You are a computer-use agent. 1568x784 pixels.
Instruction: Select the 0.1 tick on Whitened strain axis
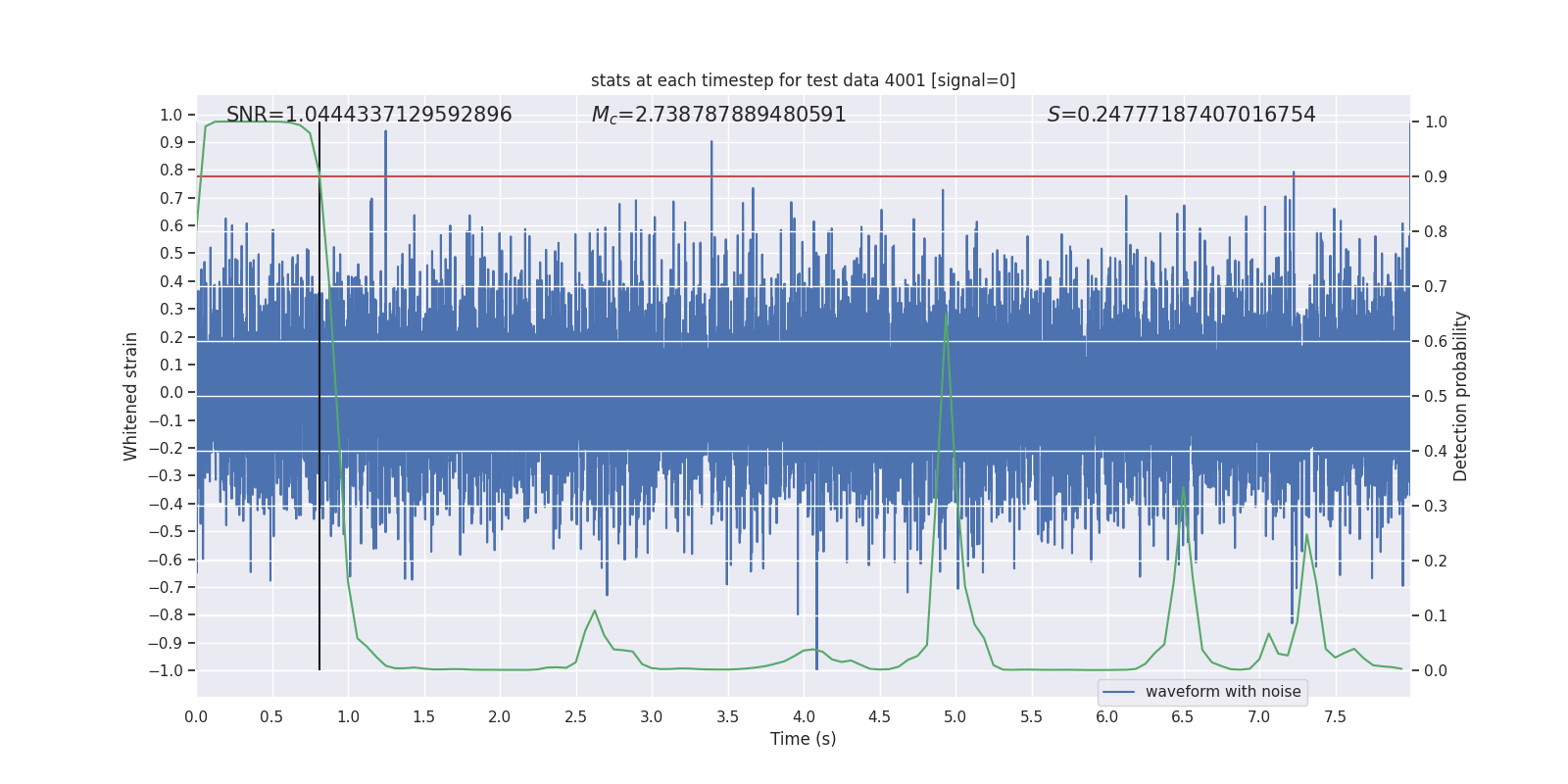click(x=171, y=365)
